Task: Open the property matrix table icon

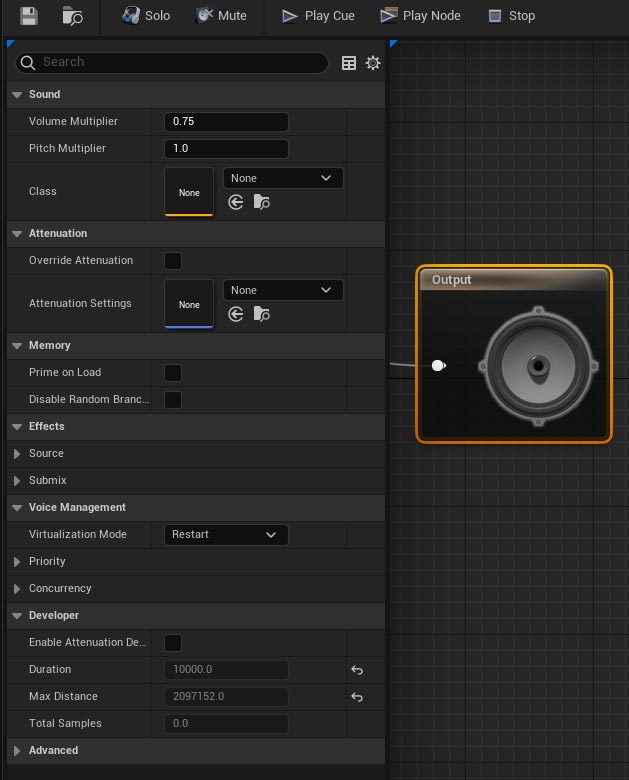Action: pos(349,63)
